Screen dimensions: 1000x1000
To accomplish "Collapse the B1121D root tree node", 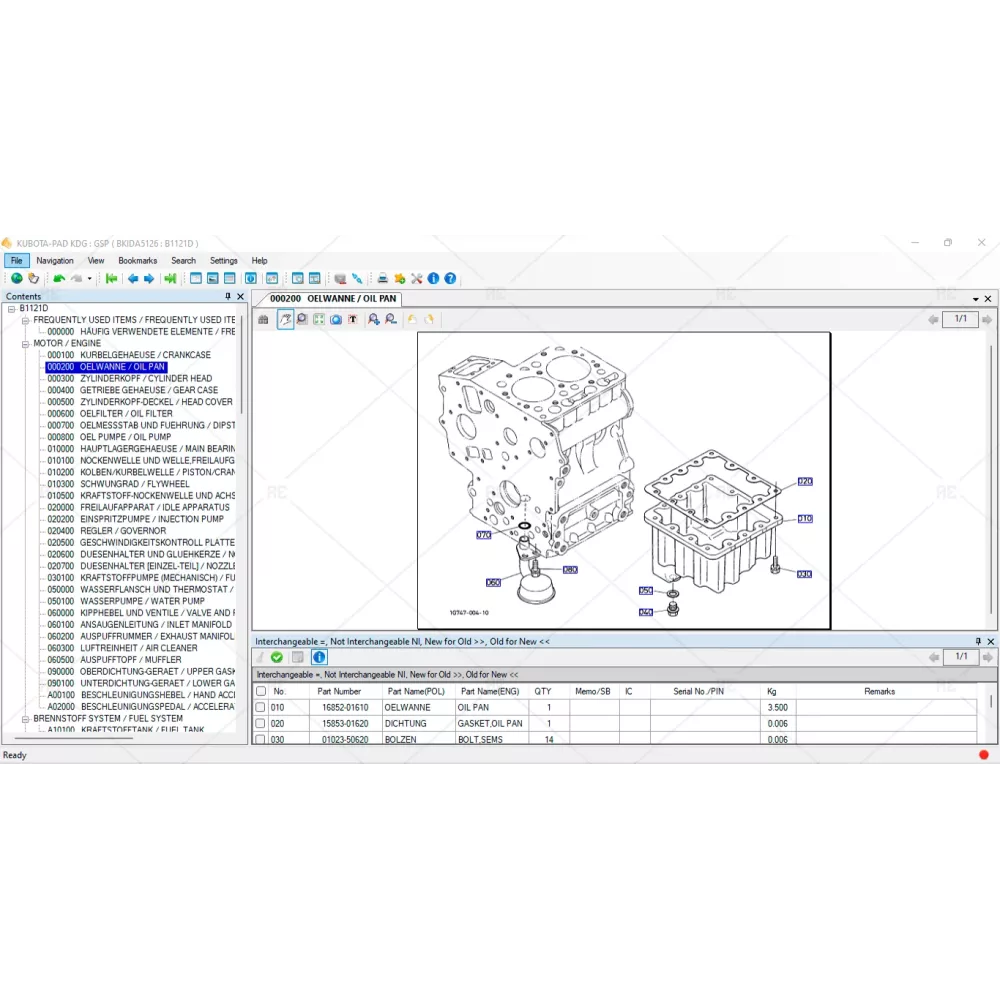I will click(x=12, y=309).
